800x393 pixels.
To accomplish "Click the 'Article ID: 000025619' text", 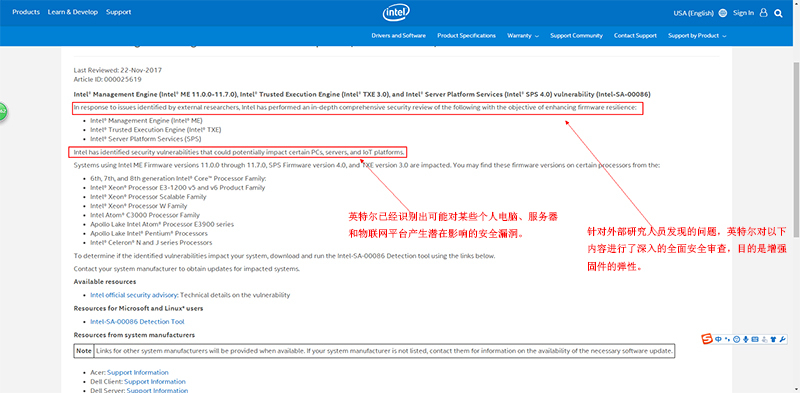I will tap(108, 80).
